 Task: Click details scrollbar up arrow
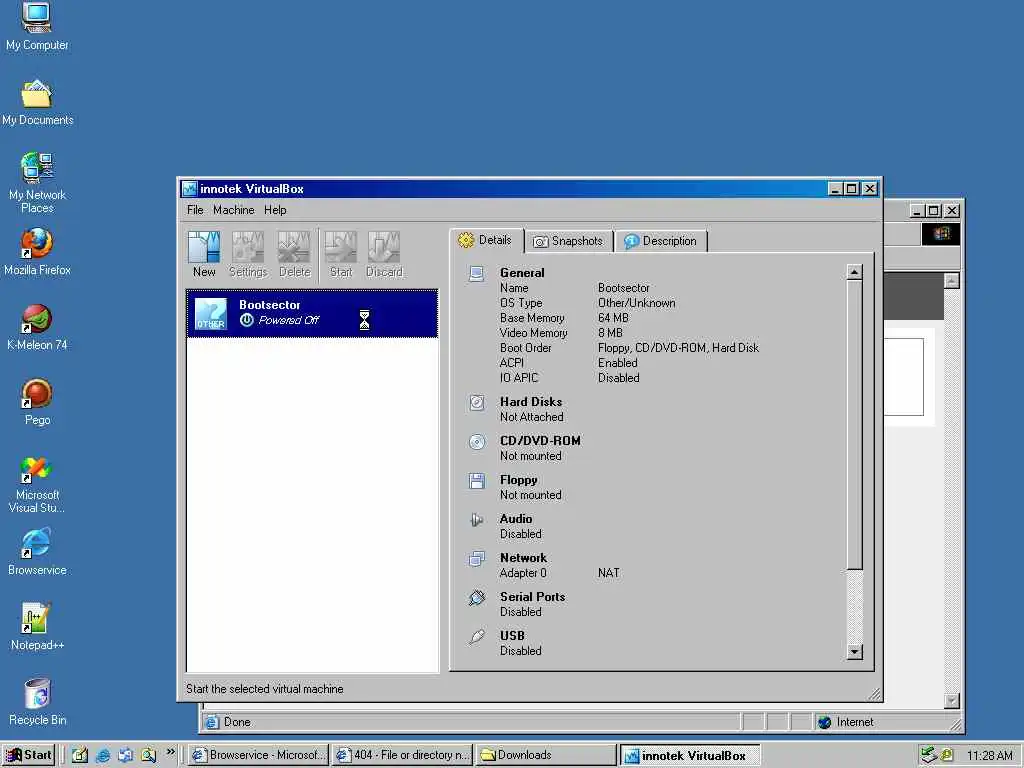pos(854,272)
